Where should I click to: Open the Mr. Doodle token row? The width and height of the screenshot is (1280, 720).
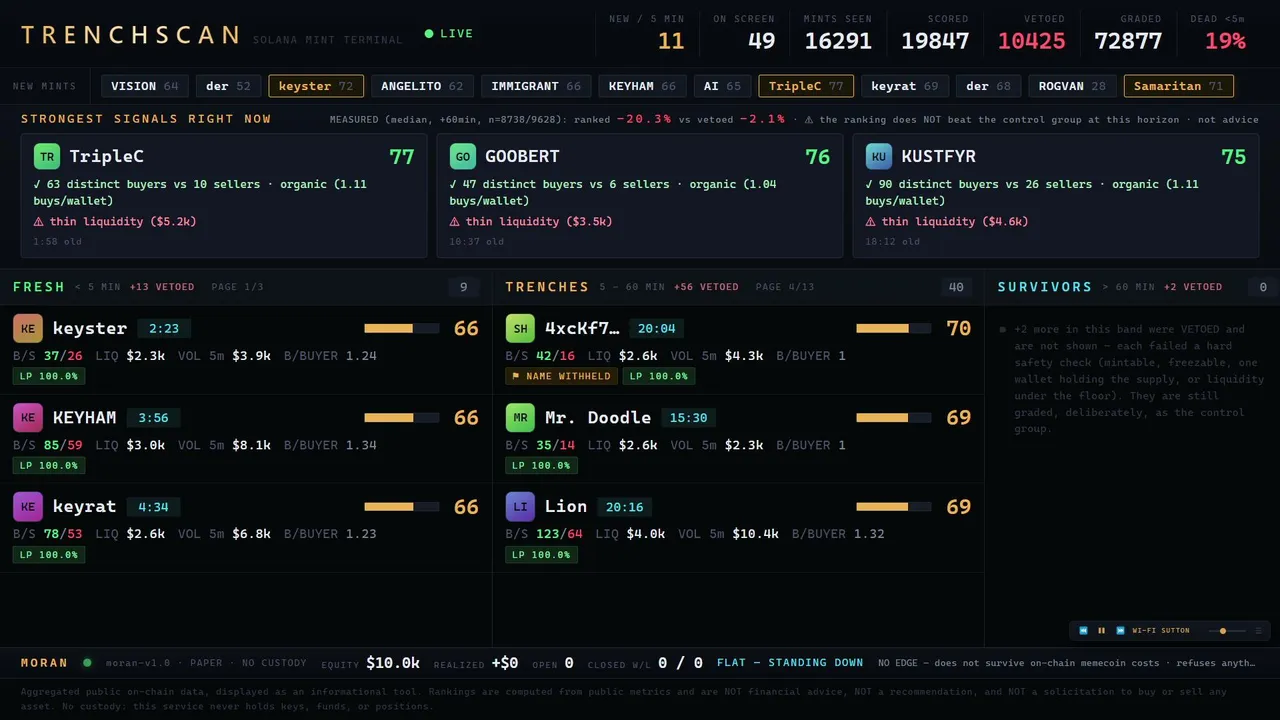(x=738, y=439)
